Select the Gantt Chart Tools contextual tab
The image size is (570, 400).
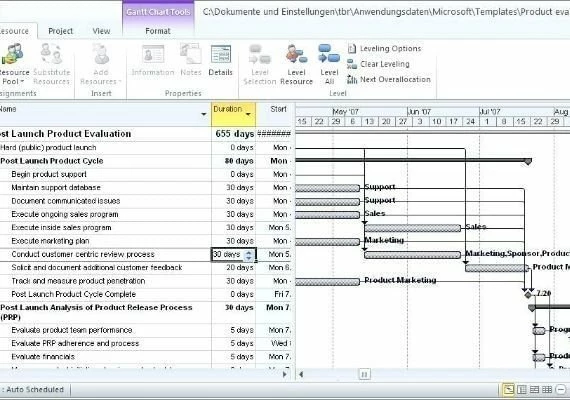[158, 12]
